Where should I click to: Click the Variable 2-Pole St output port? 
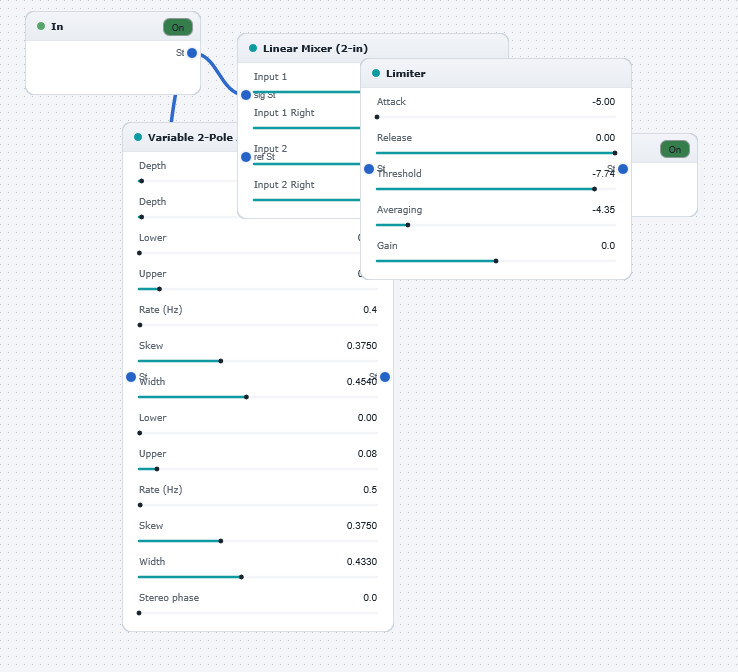[385, 377]
